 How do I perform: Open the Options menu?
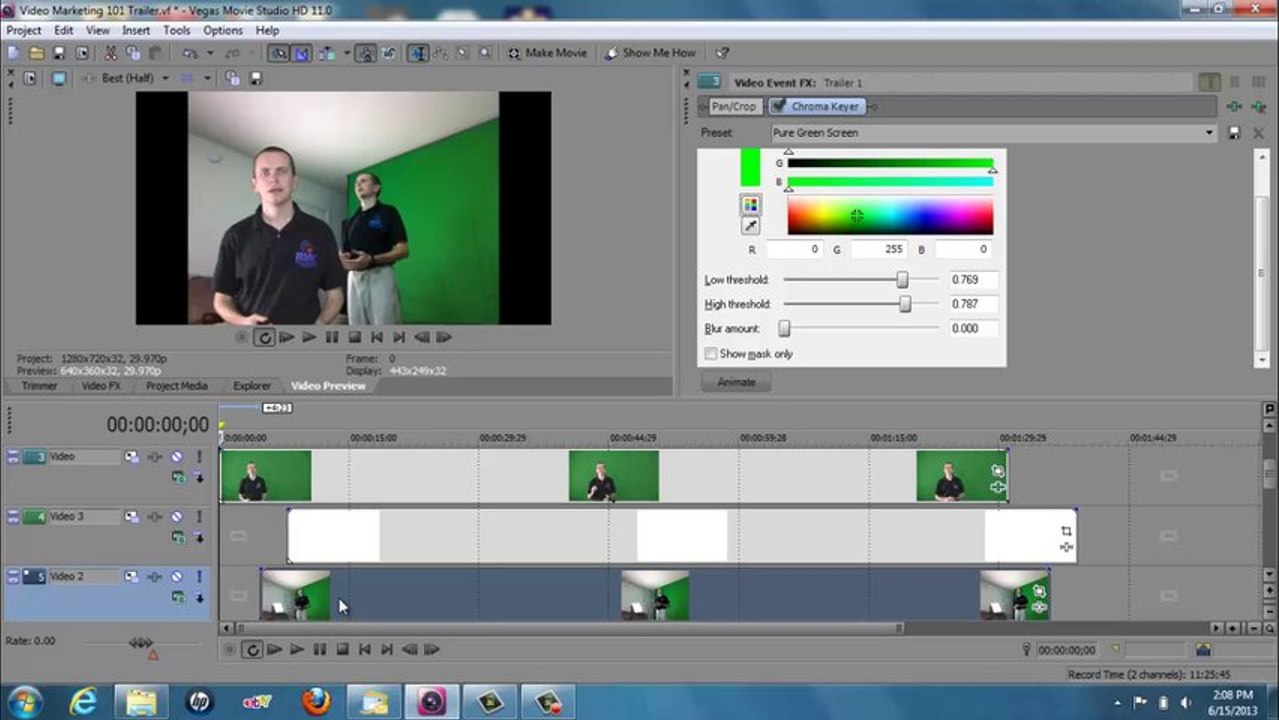223,31
